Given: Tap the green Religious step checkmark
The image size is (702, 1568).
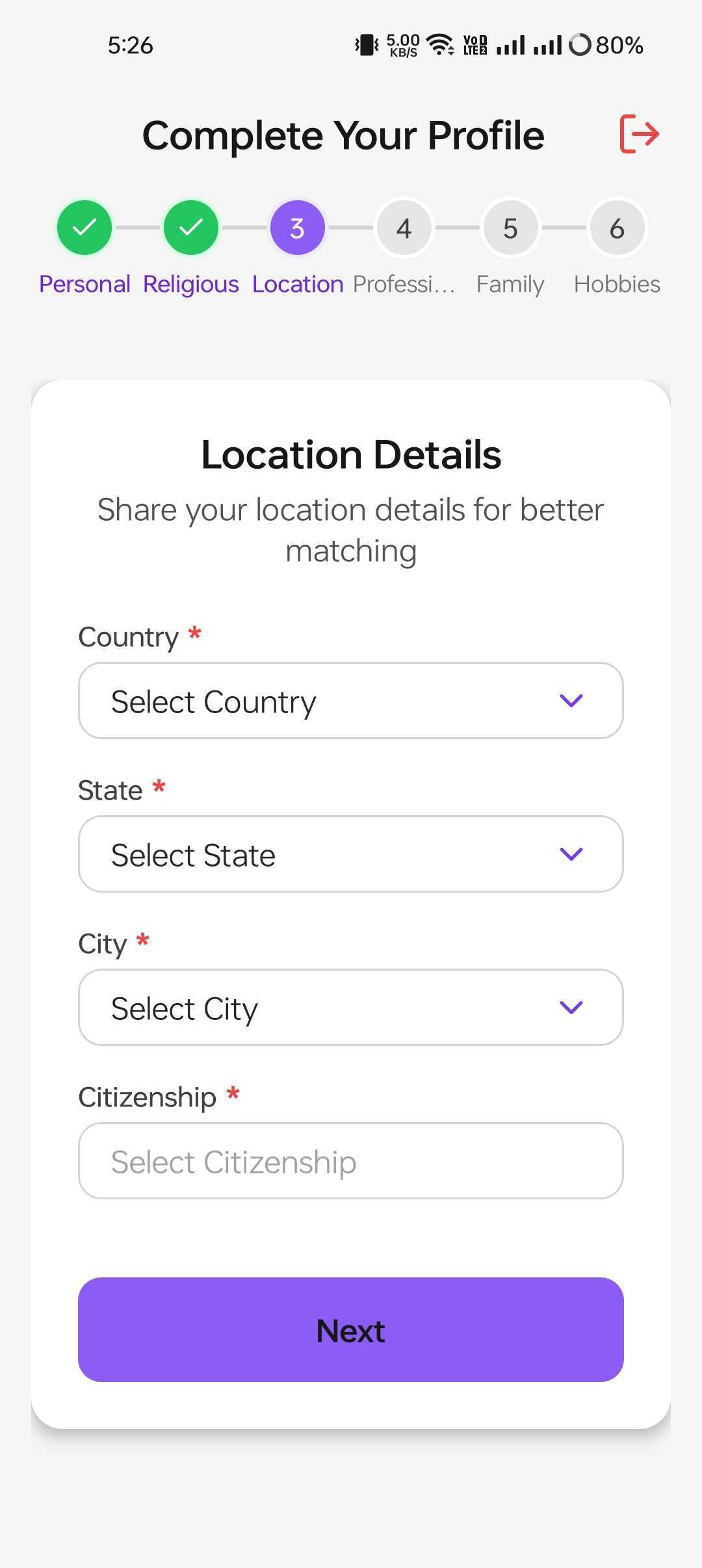Looking at the screenshot, I should pyautogui.click(x=191, y=228).
